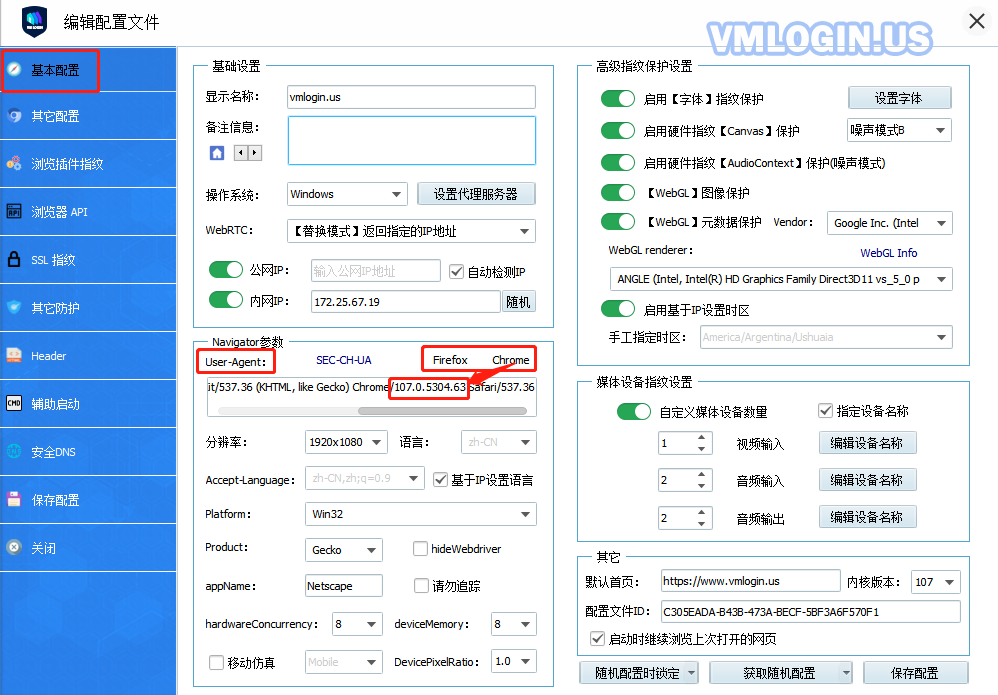The width and height of the screenshot is (998, 695).
Task: Check the 请勿追踪 checkbox
Action: [421, 586]
